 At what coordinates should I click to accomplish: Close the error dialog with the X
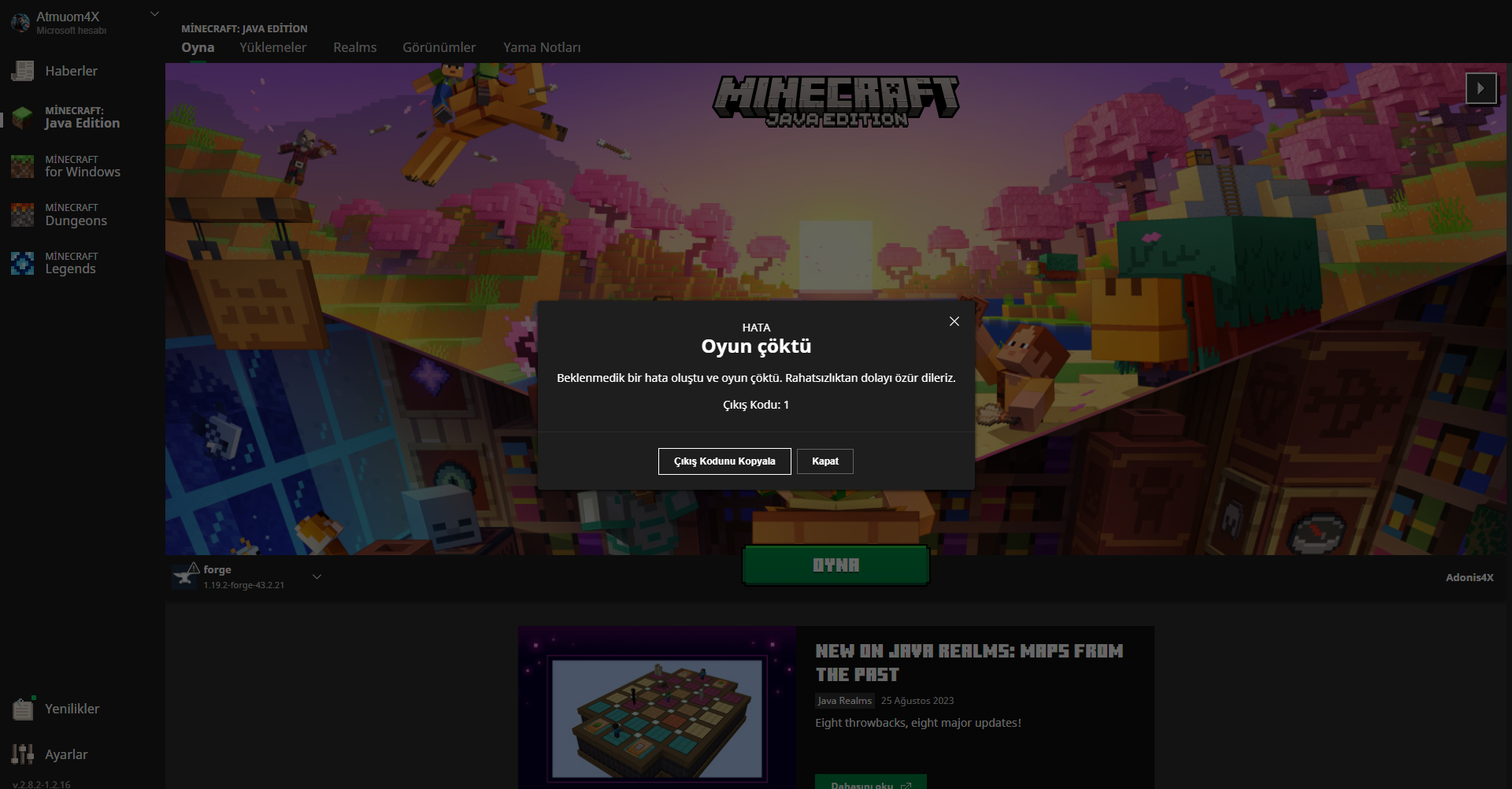[954, 321]
